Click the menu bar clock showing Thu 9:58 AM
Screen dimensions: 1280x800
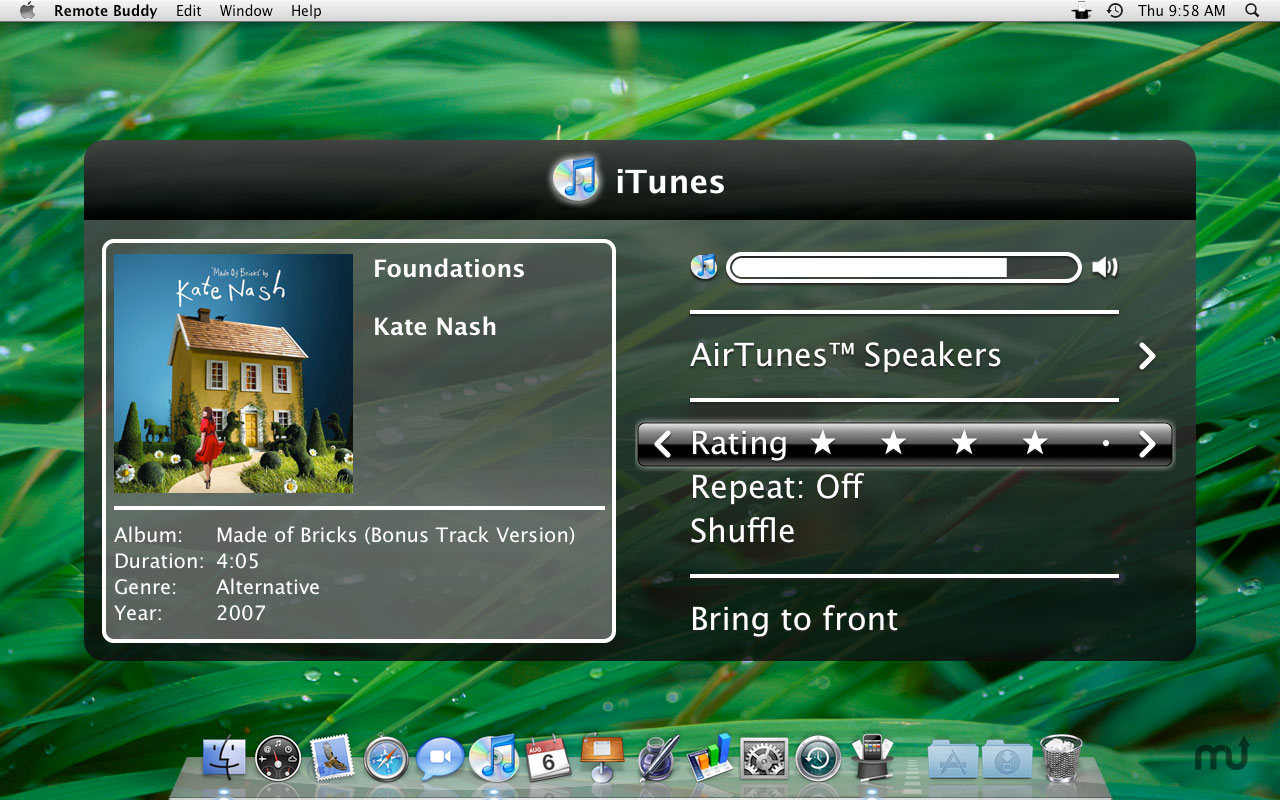[x=1181, y=11]
